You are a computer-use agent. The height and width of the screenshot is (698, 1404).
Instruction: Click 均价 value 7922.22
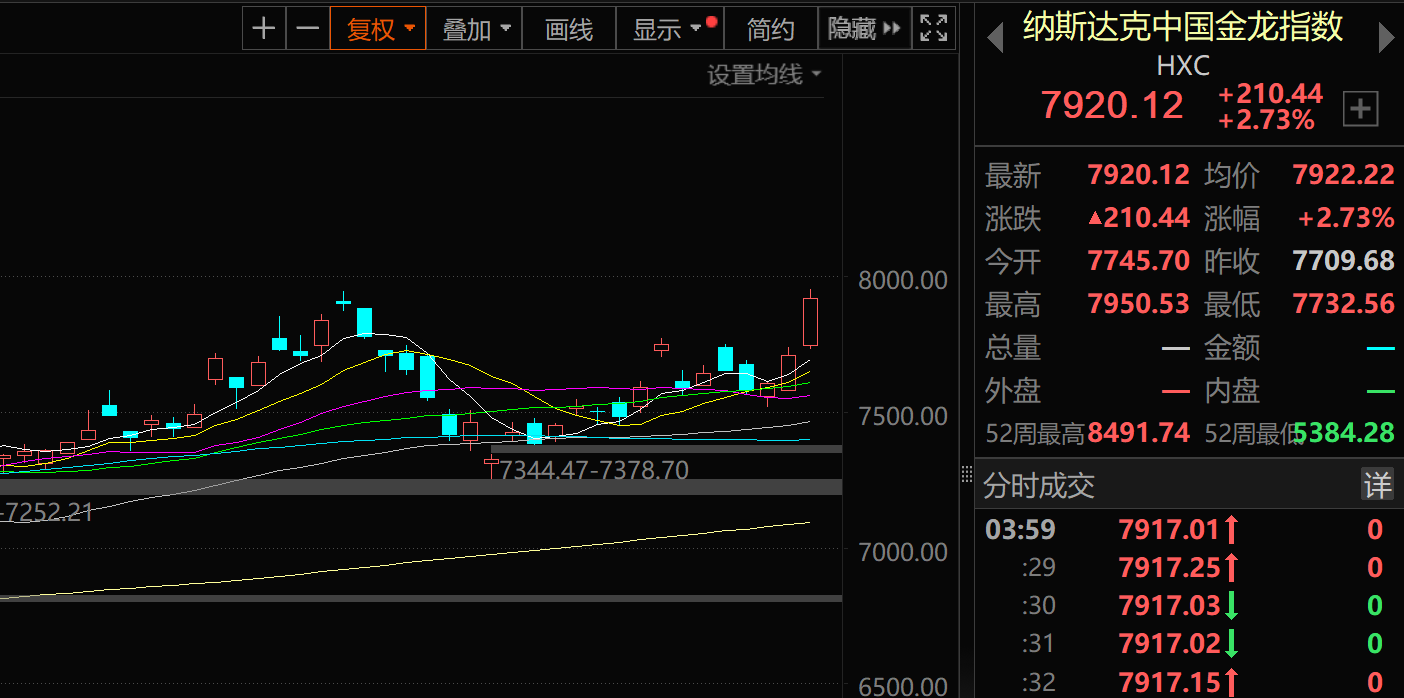click(x=1343, y=175)
